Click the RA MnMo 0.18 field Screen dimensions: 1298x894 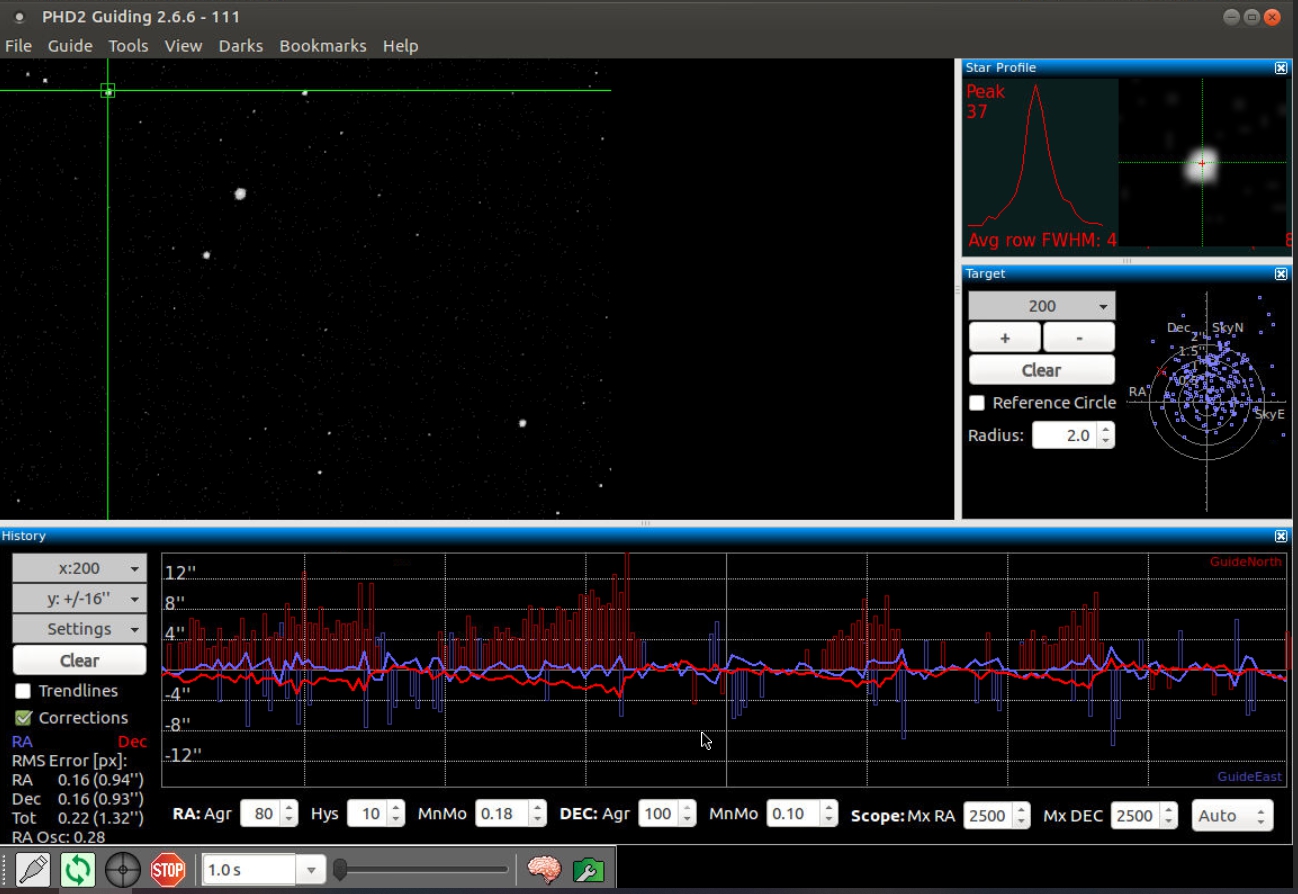tap(501, 814)
